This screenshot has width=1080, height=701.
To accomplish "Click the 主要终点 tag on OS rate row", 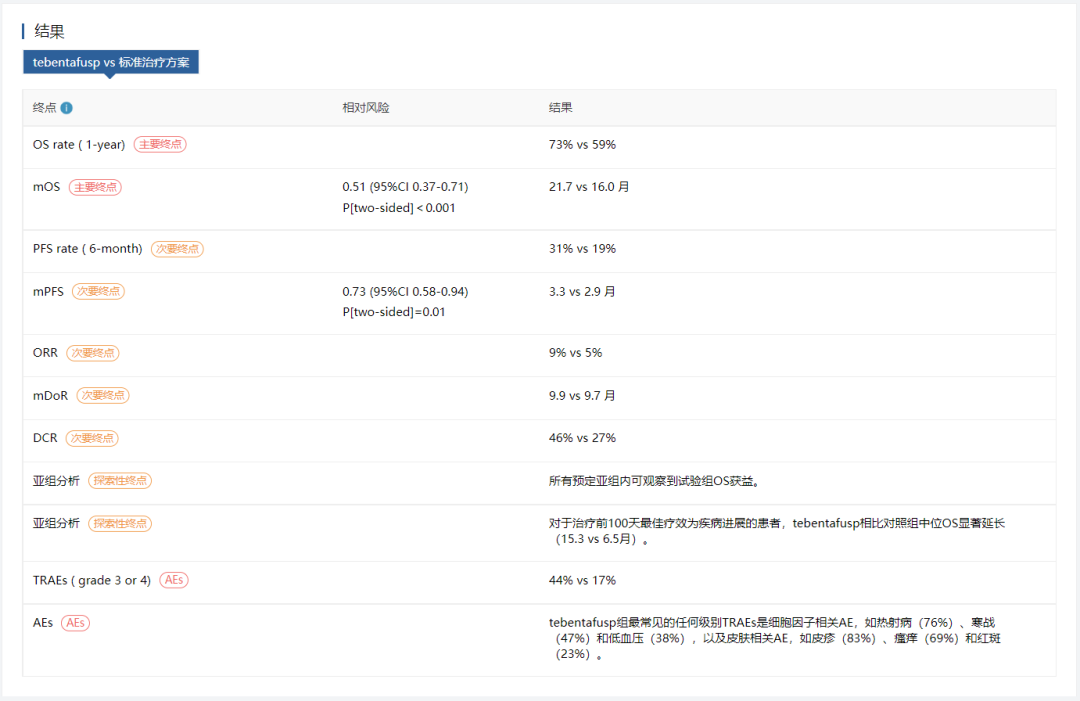I will [x=160, y=145].
